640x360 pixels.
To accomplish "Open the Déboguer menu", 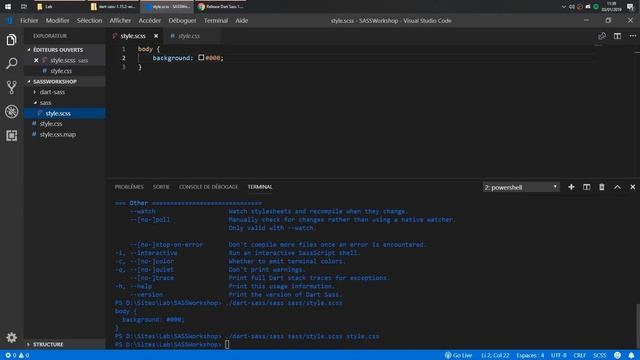I will tap(182, 20).
